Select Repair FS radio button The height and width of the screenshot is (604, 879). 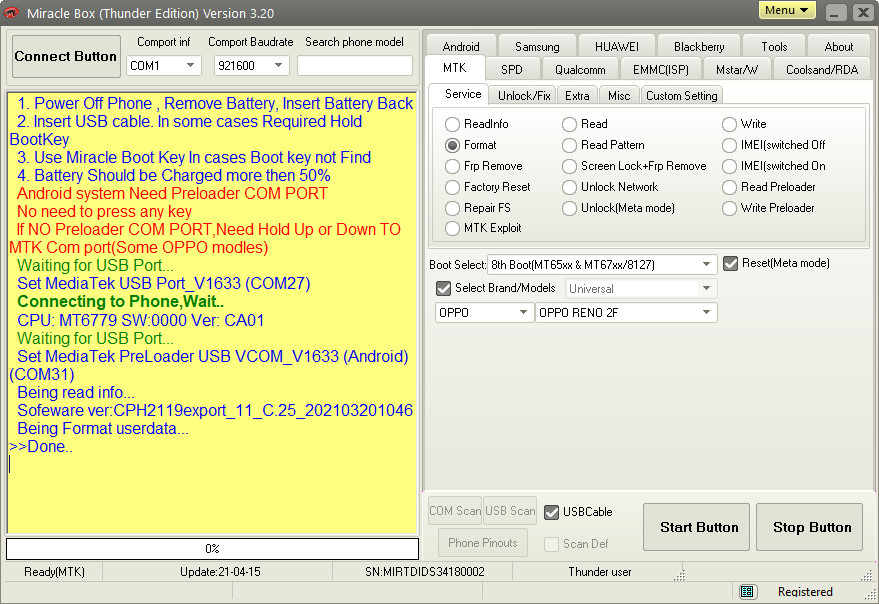tap(478, 208)
